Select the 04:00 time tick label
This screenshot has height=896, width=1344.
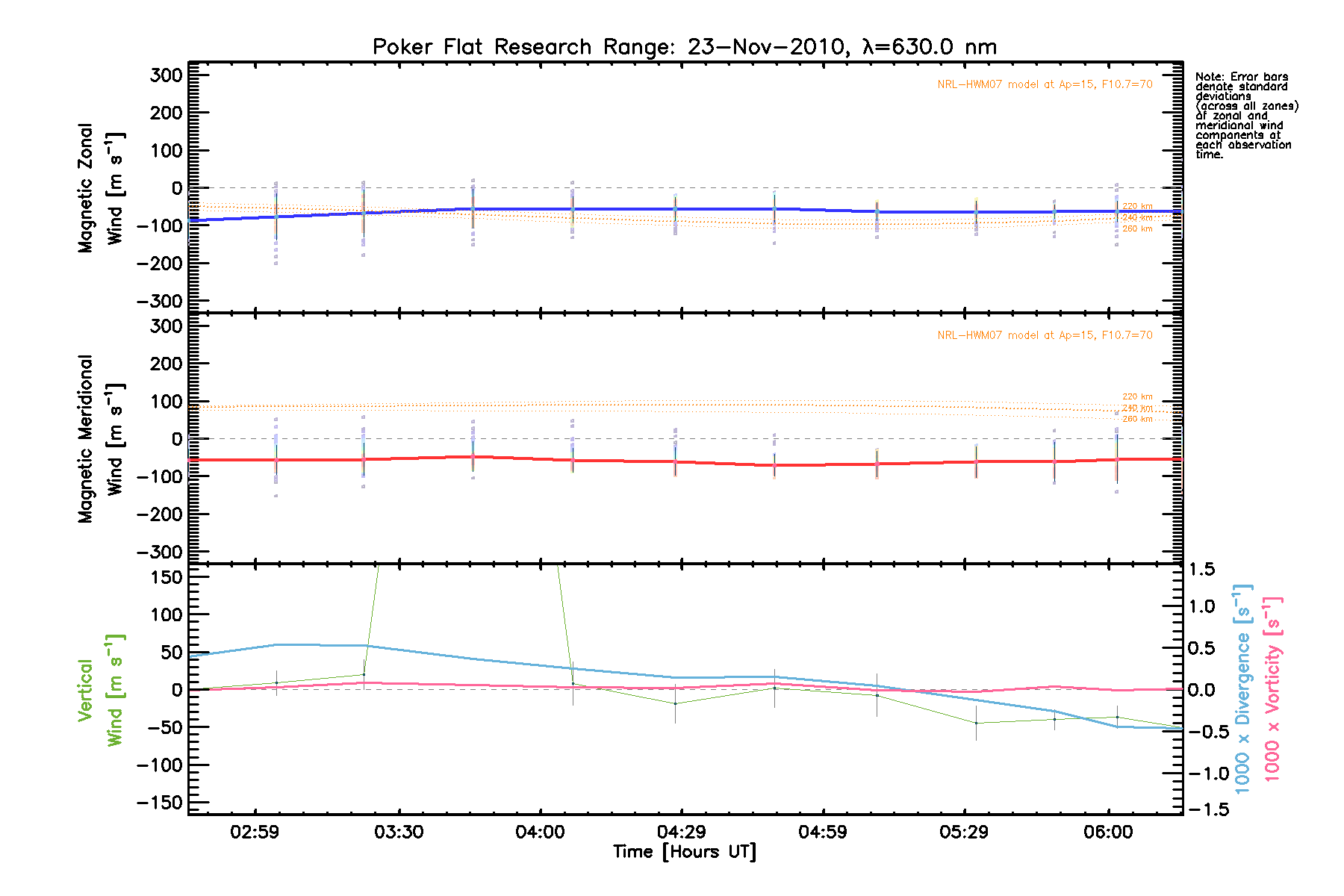pyautogui.click(x=540, y=833)
